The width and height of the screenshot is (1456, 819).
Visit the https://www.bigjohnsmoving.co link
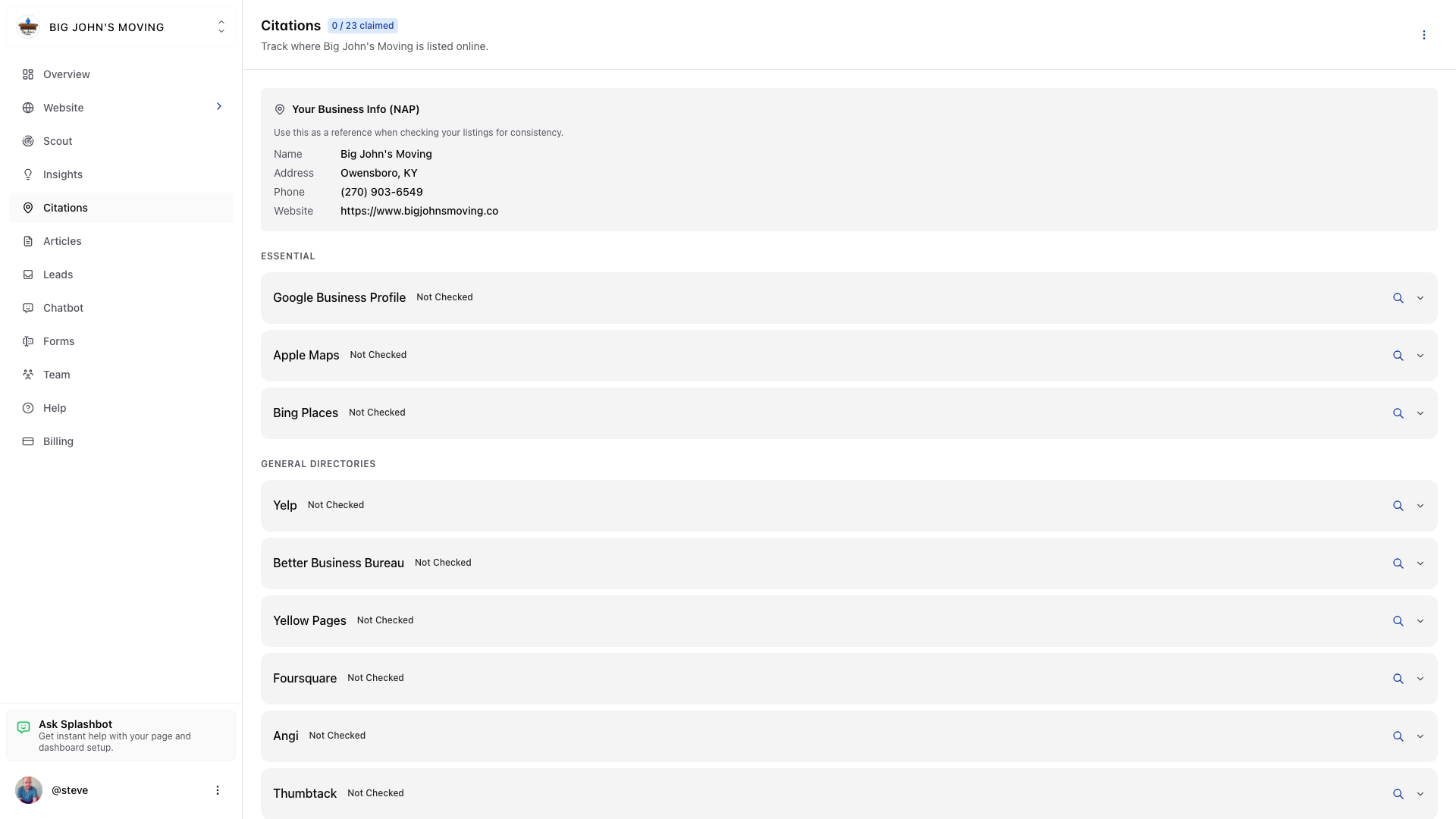pos(419,211)
